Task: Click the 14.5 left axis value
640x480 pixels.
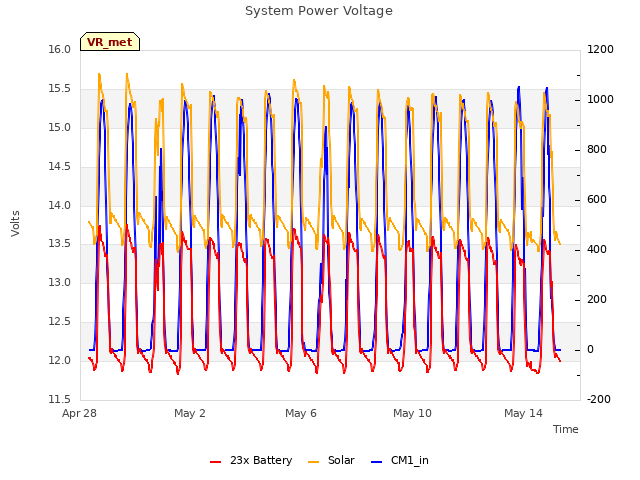Action: pyautogui.click(x=60, y=166)
